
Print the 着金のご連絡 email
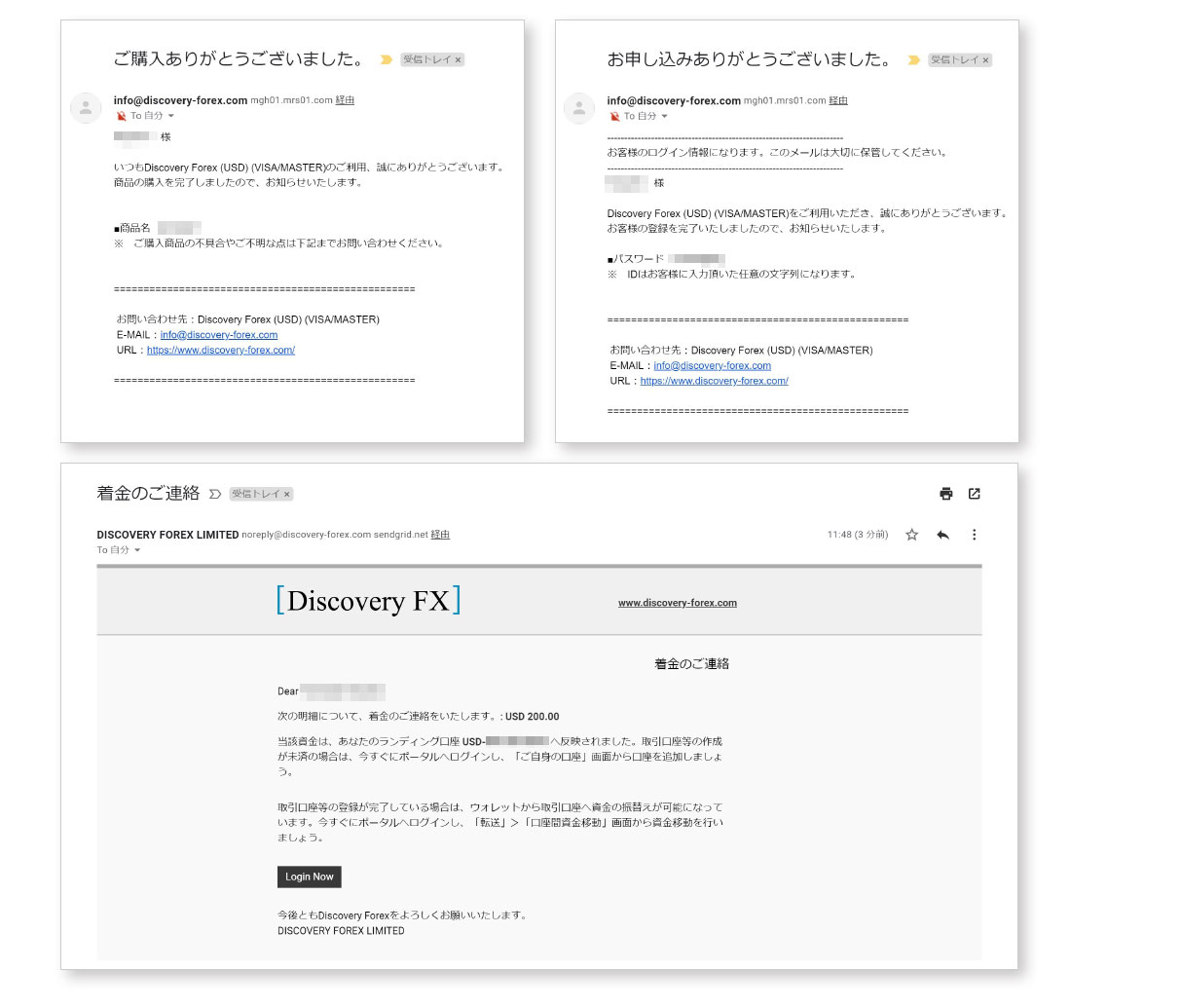[945, 494]
